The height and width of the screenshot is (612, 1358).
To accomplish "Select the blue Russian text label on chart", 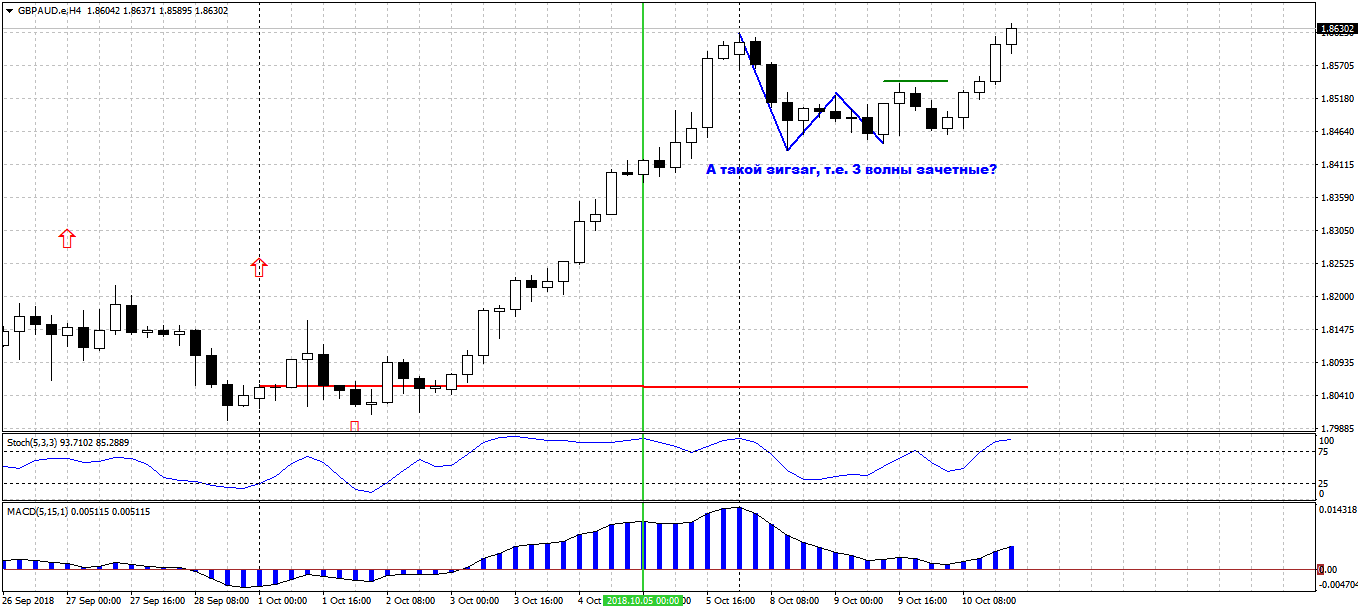I will pos(851,169).
